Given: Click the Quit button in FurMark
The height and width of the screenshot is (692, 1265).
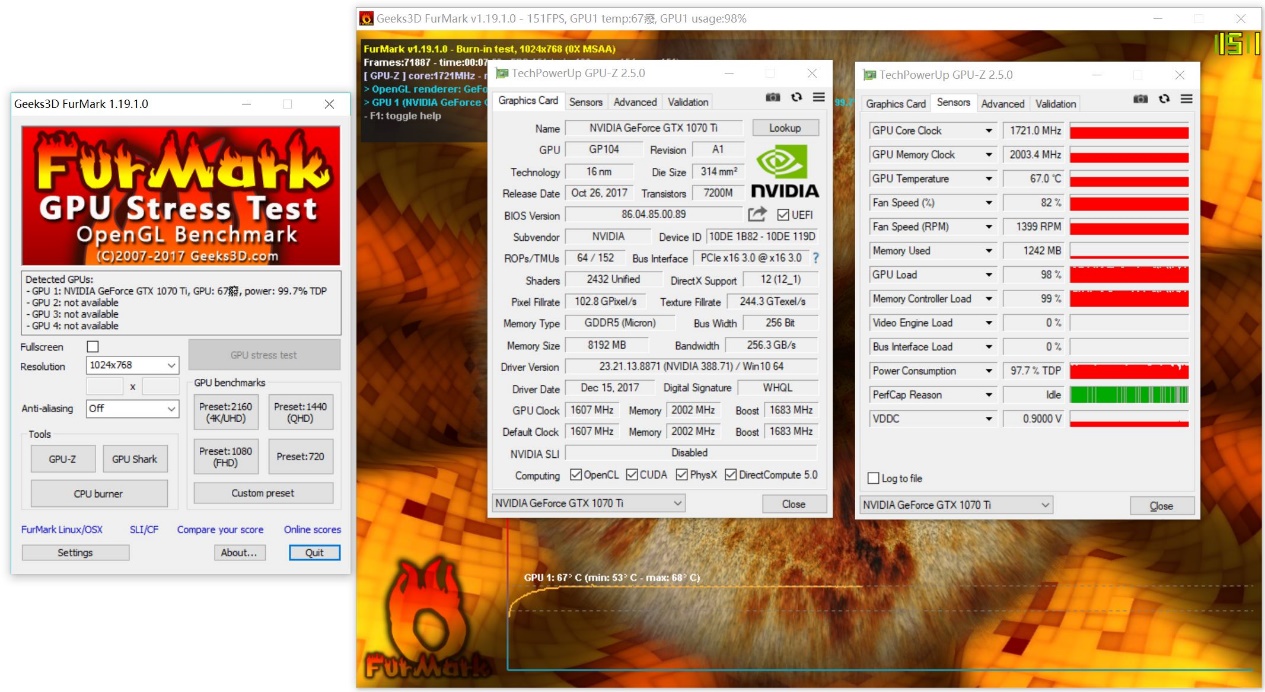Looking at the screenshot, I should pos(315,553).
